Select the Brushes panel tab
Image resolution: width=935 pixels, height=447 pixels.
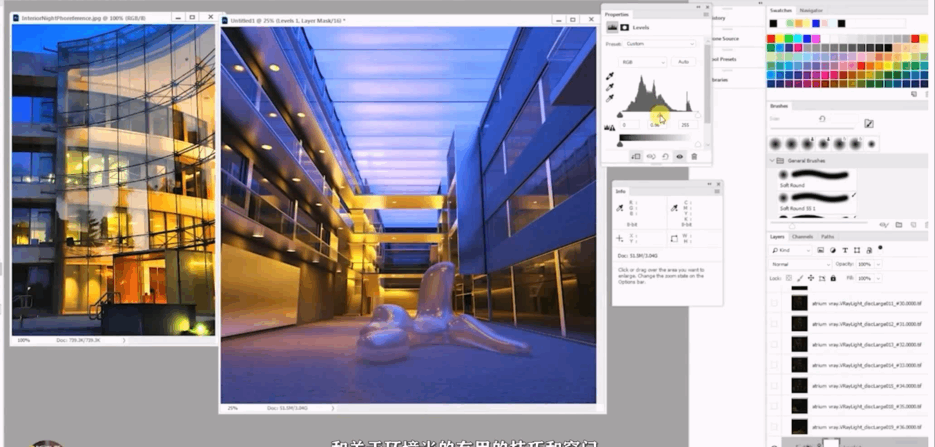point(779,106)
